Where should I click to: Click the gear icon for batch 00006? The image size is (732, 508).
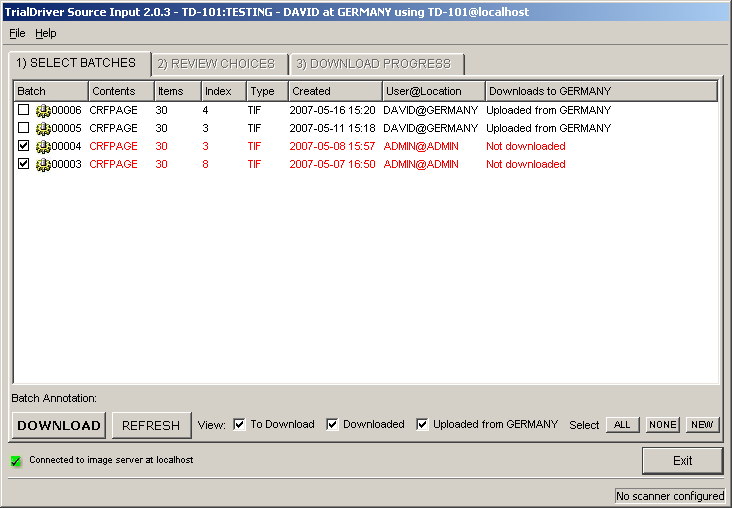click(x=43, y=111)
